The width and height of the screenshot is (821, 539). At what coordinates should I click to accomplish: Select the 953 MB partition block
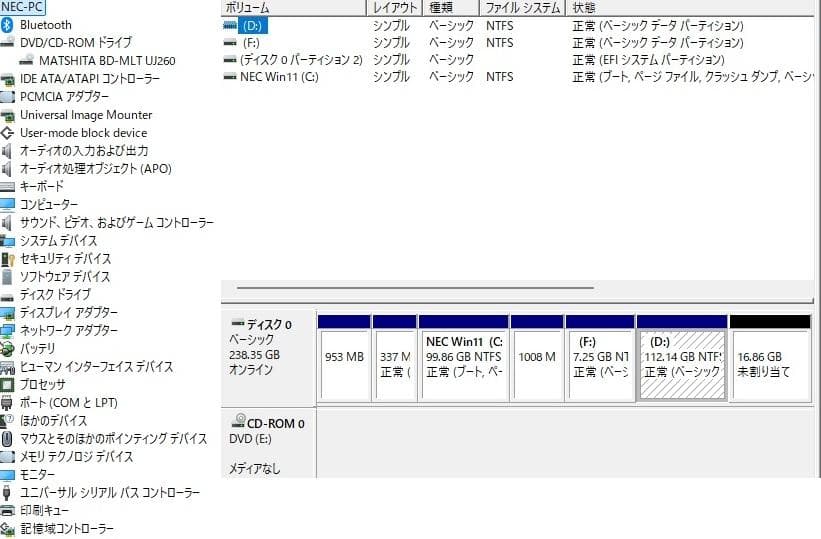click(344, 359)
